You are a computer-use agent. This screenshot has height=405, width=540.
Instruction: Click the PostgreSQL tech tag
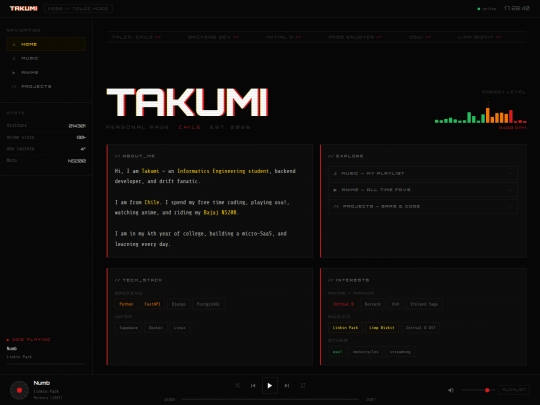[x=208, y=304]
